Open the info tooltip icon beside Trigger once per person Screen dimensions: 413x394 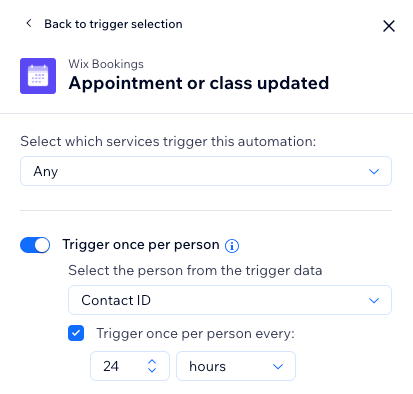click(232, 246)
